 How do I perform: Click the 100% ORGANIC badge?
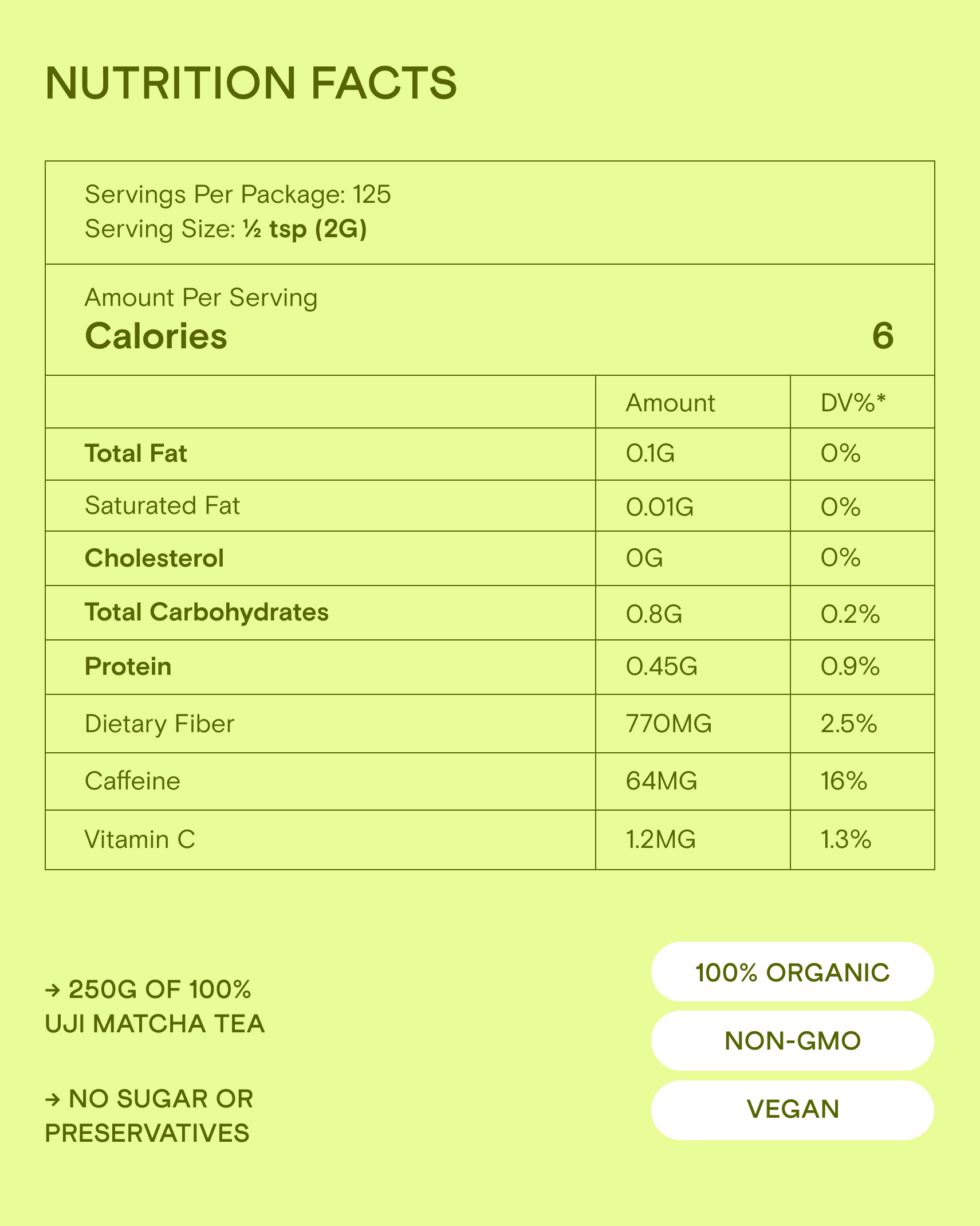click(792, 972)
